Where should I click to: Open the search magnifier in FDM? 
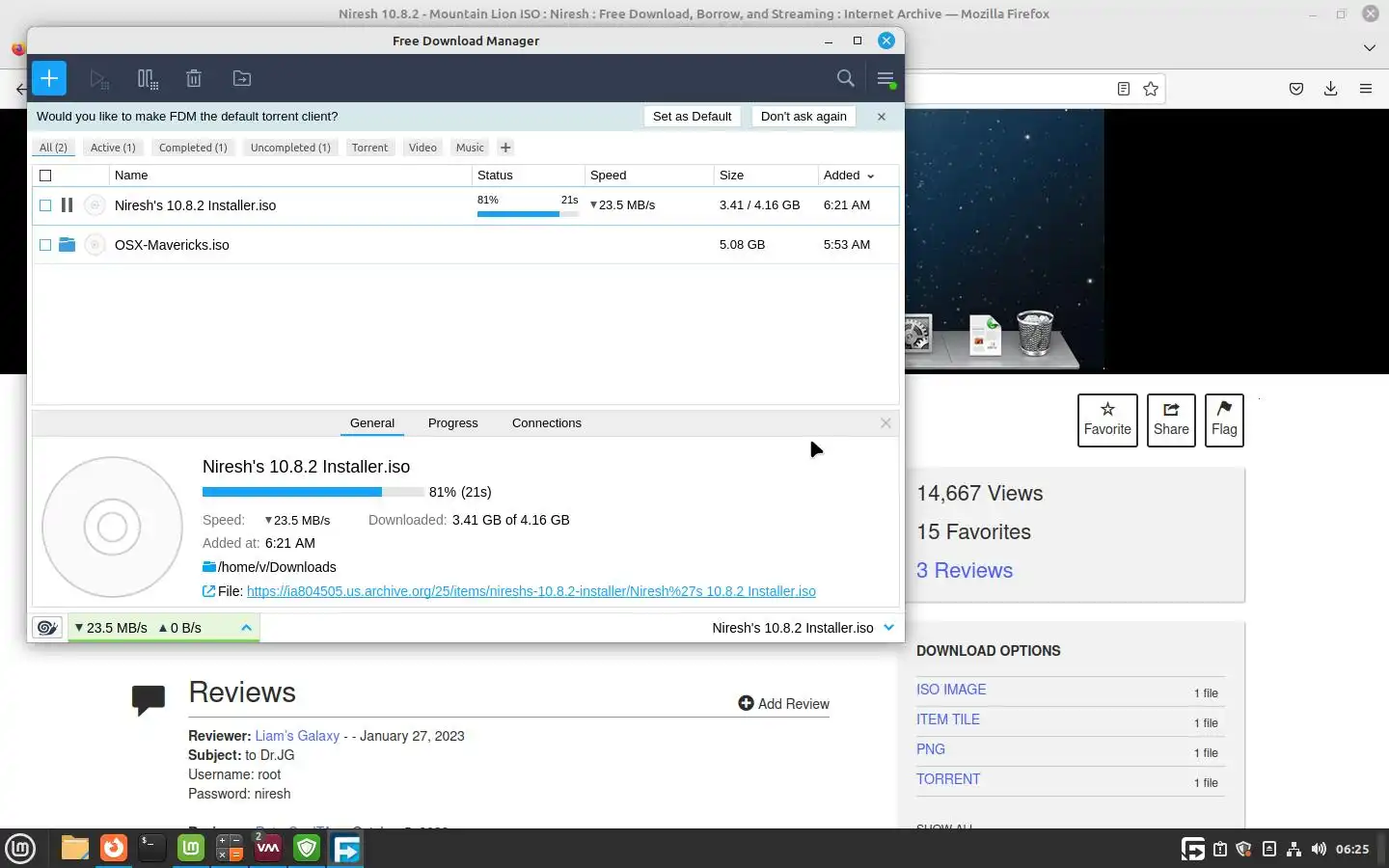click(x=846, y=78)
